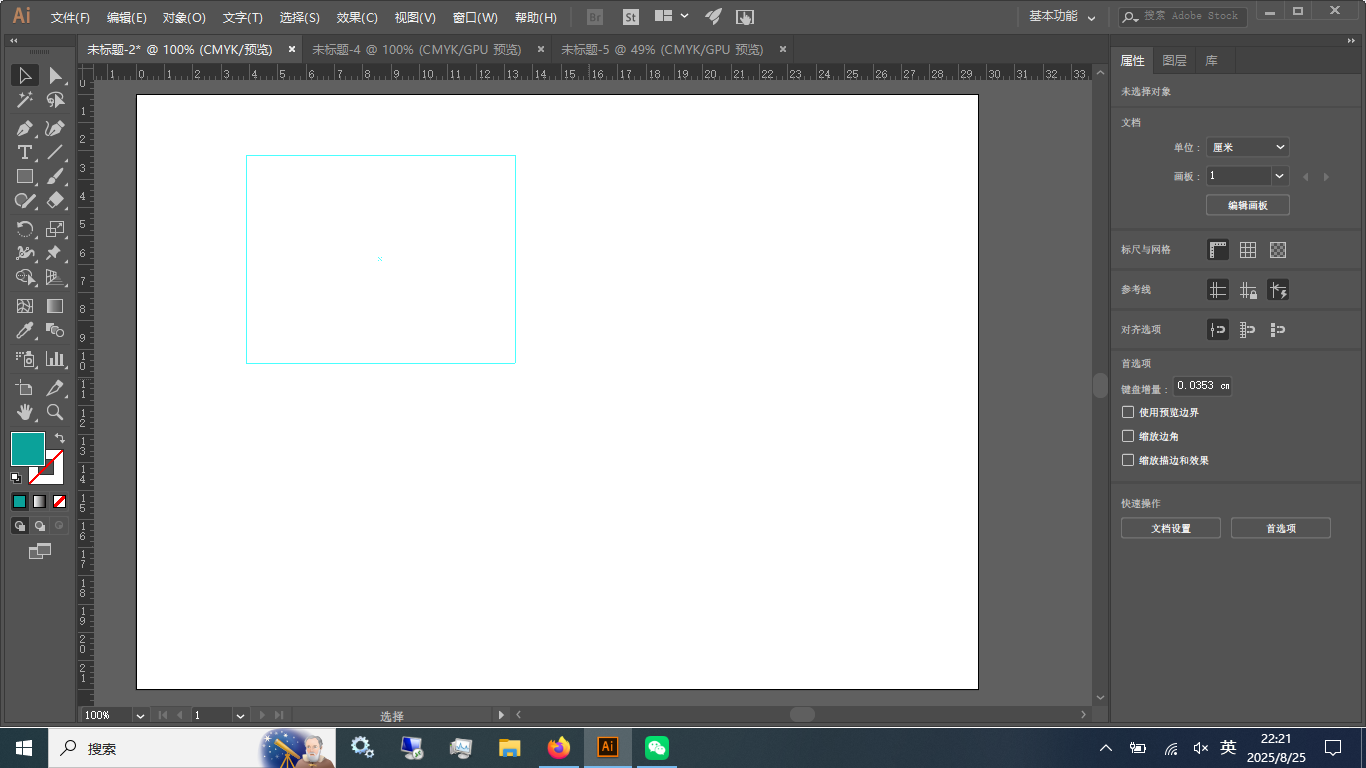This screenshot has width=1366, height=768.
Task: Toggle the grid display icon
Action: pyautogui.click(x=1248, y=250)
